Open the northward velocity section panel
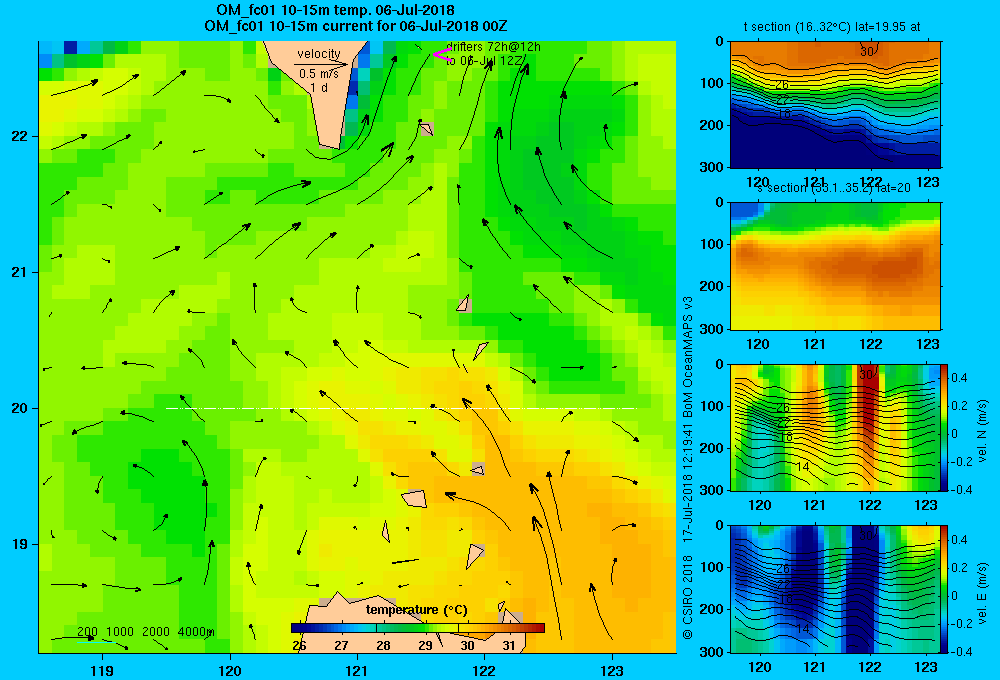The height and width of the screenshot is (680, 1000). (835, 427)
